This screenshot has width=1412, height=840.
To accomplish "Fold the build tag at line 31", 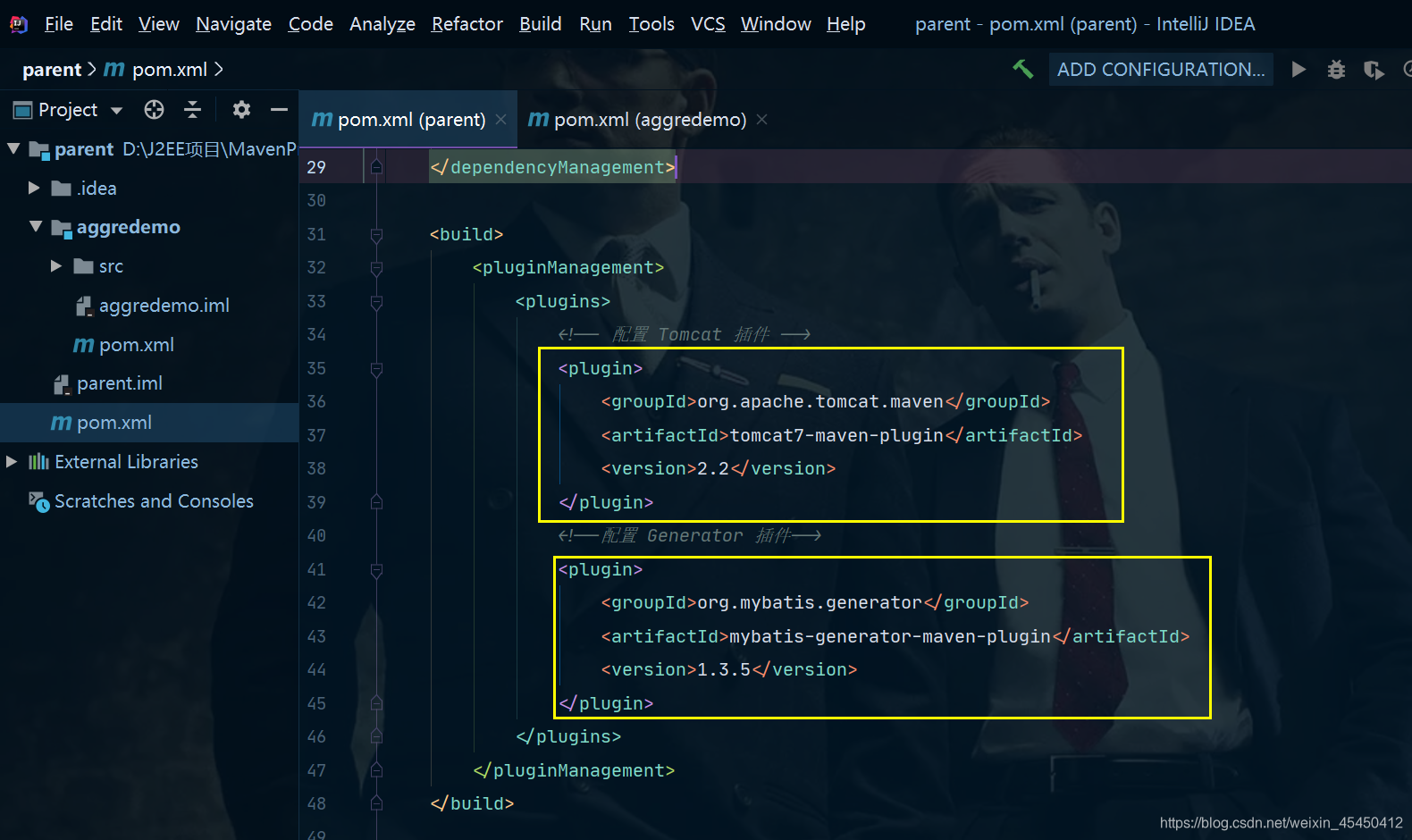I will pyautogui.click(x=376, y=235).
